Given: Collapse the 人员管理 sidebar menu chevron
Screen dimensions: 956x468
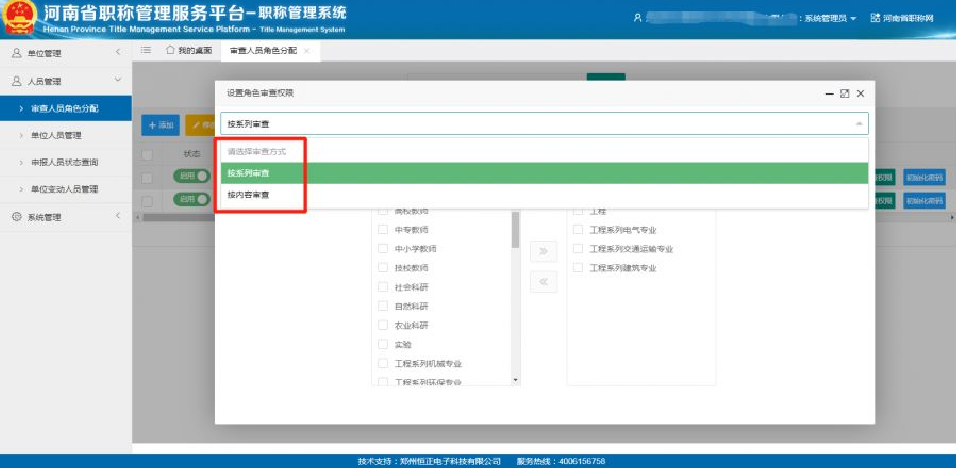Looking at the screenshot, I should 118,80.
